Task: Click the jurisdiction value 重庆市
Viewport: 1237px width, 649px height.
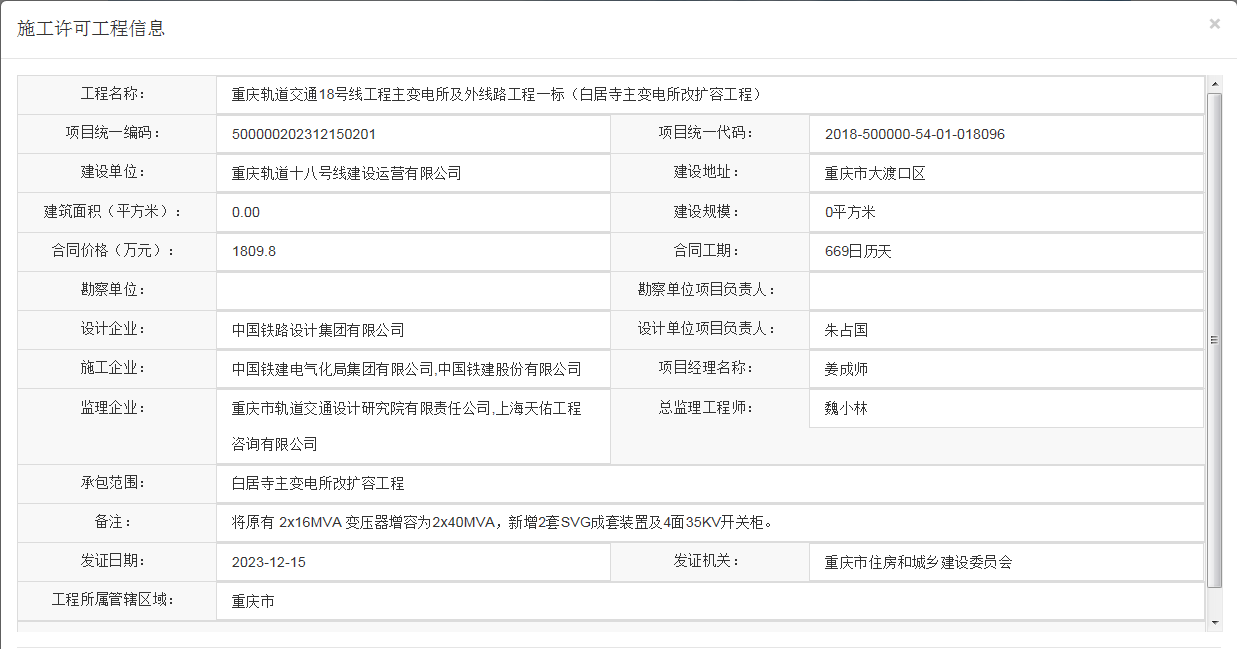Action: coord(253,601)
